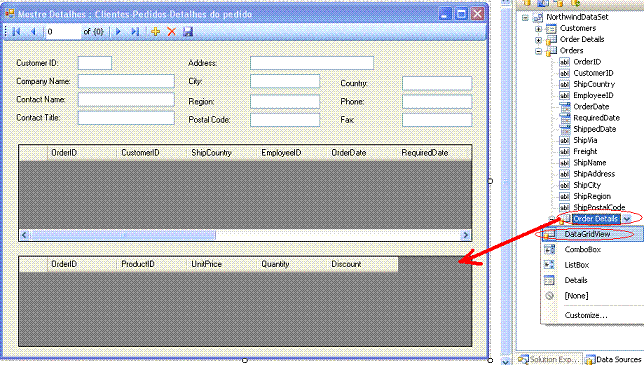Click ListBox icon in dropdown menu
Image resolution: width=644 pixels, height=365 pixels.
tap(549, 265)
